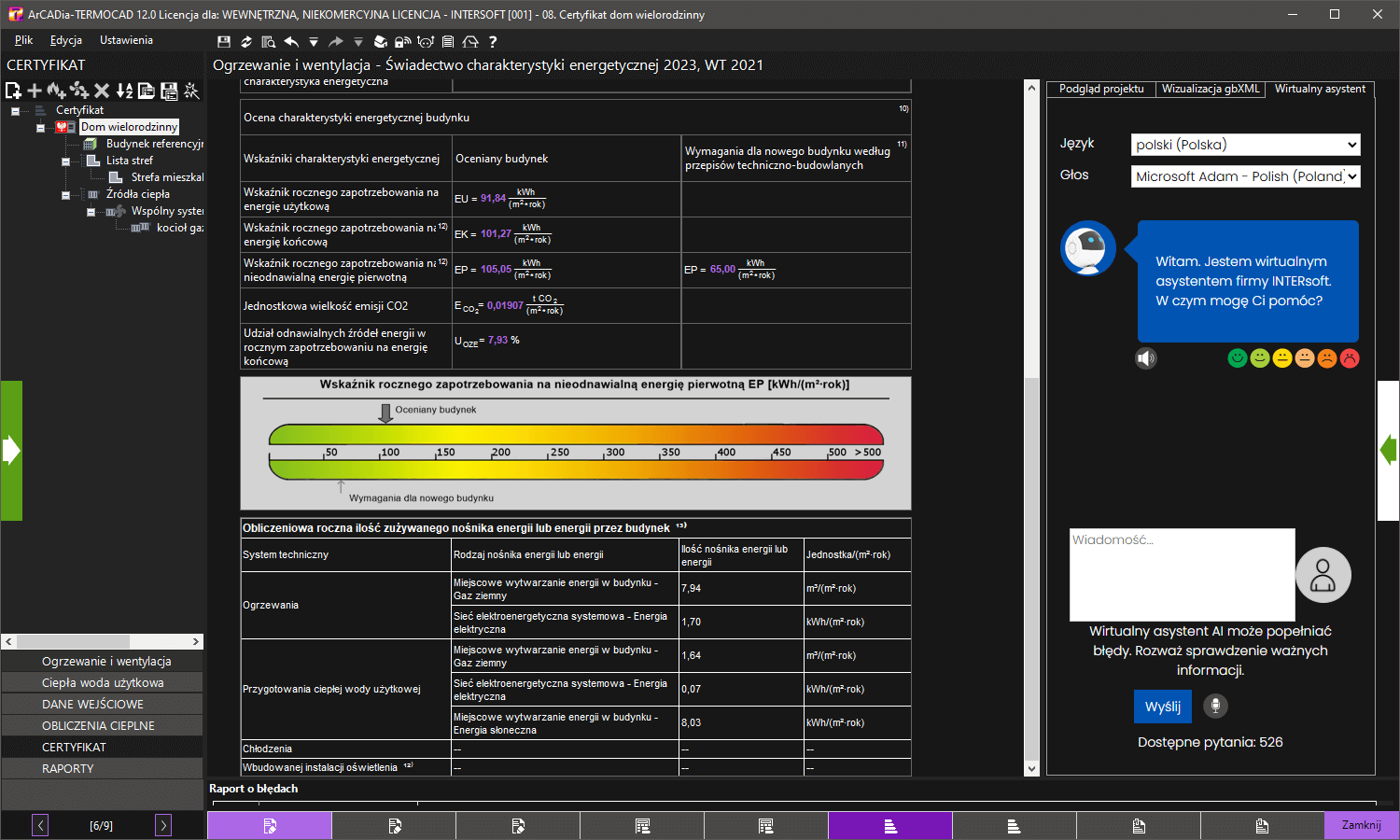Click the Wiadomość message input field

pos(1182,574)
